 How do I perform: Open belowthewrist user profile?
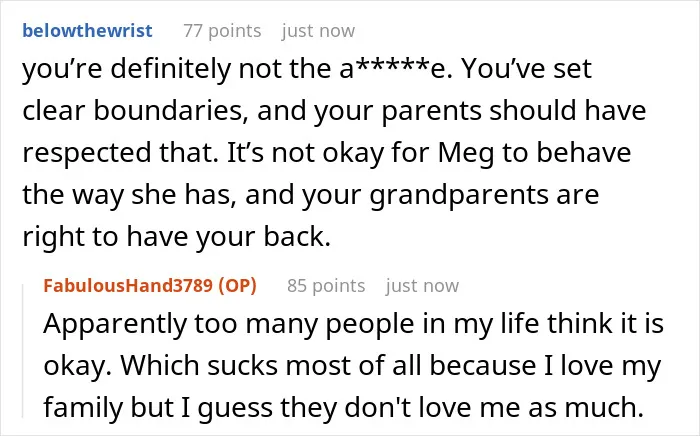click(x=88, y=31)
